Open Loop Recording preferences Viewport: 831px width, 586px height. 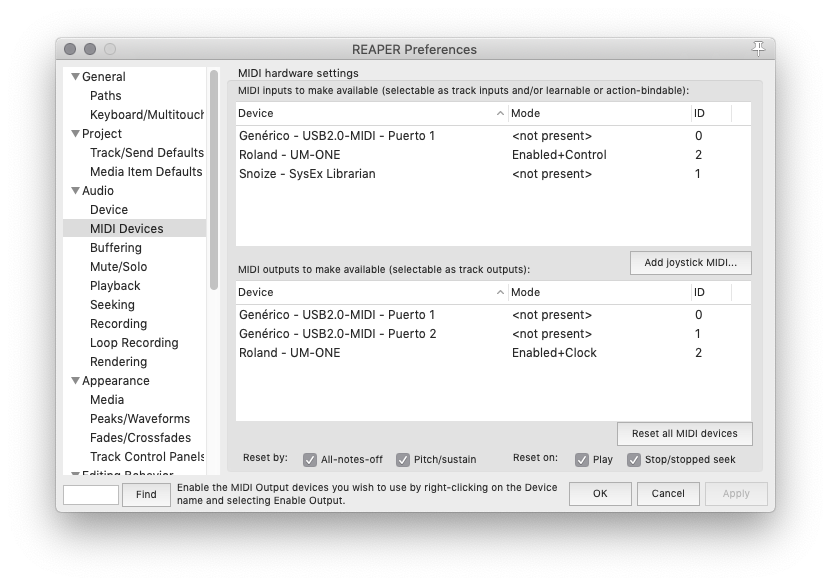click(134, 343)
